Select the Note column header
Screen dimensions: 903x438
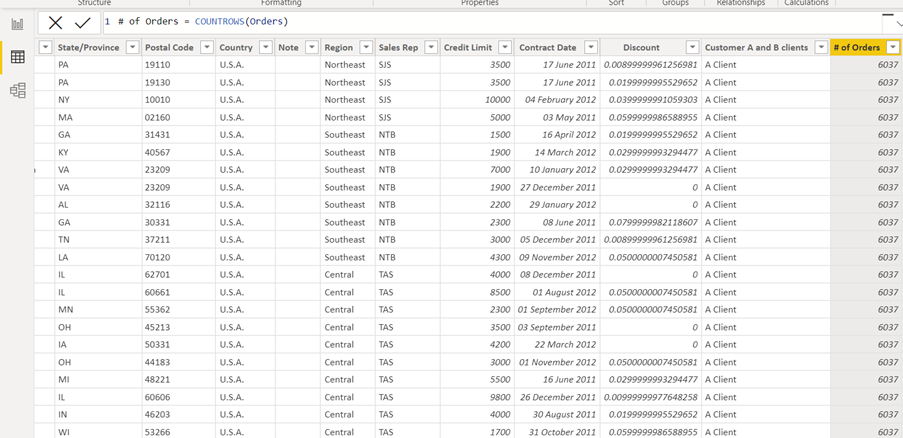coord(288,47)
